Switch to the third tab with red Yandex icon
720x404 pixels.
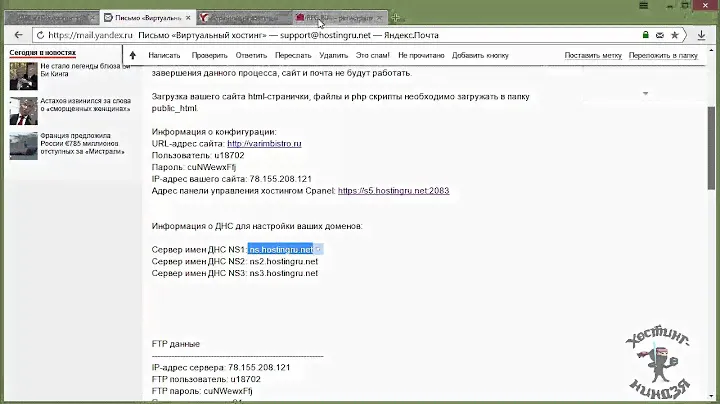click(x=241, y=18)
